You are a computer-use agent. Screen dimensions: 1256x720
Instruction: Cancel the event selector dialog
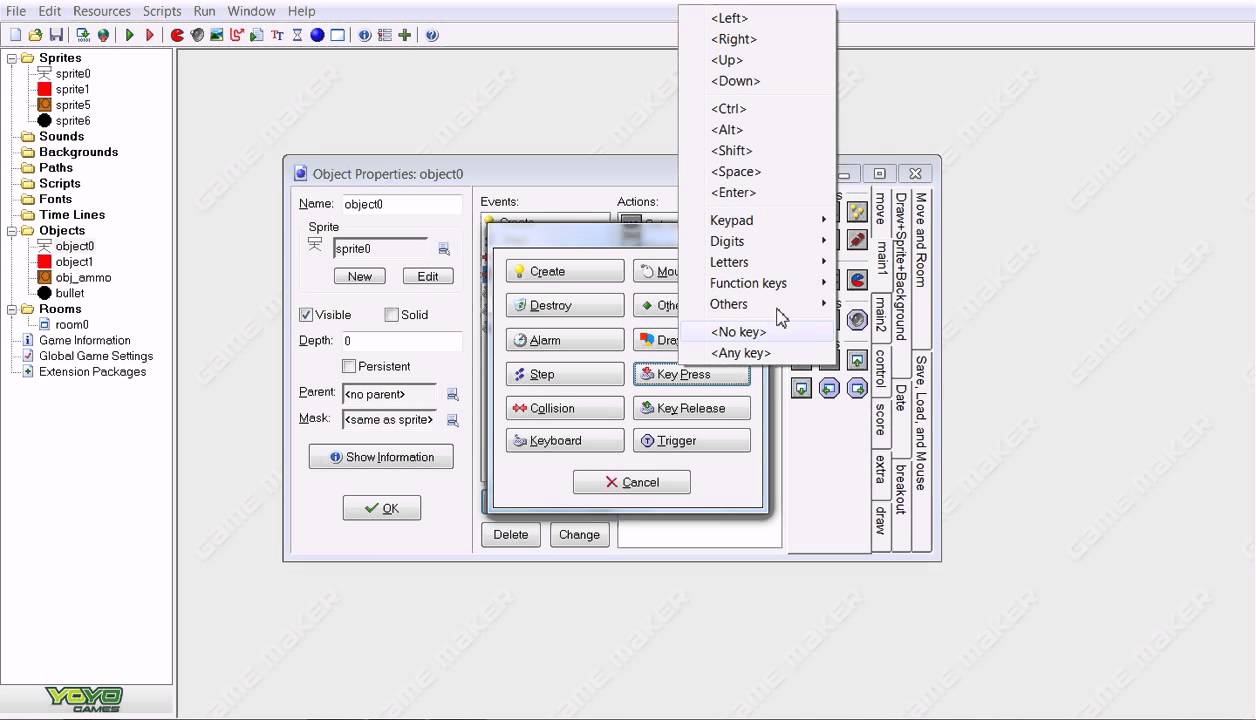631,482
